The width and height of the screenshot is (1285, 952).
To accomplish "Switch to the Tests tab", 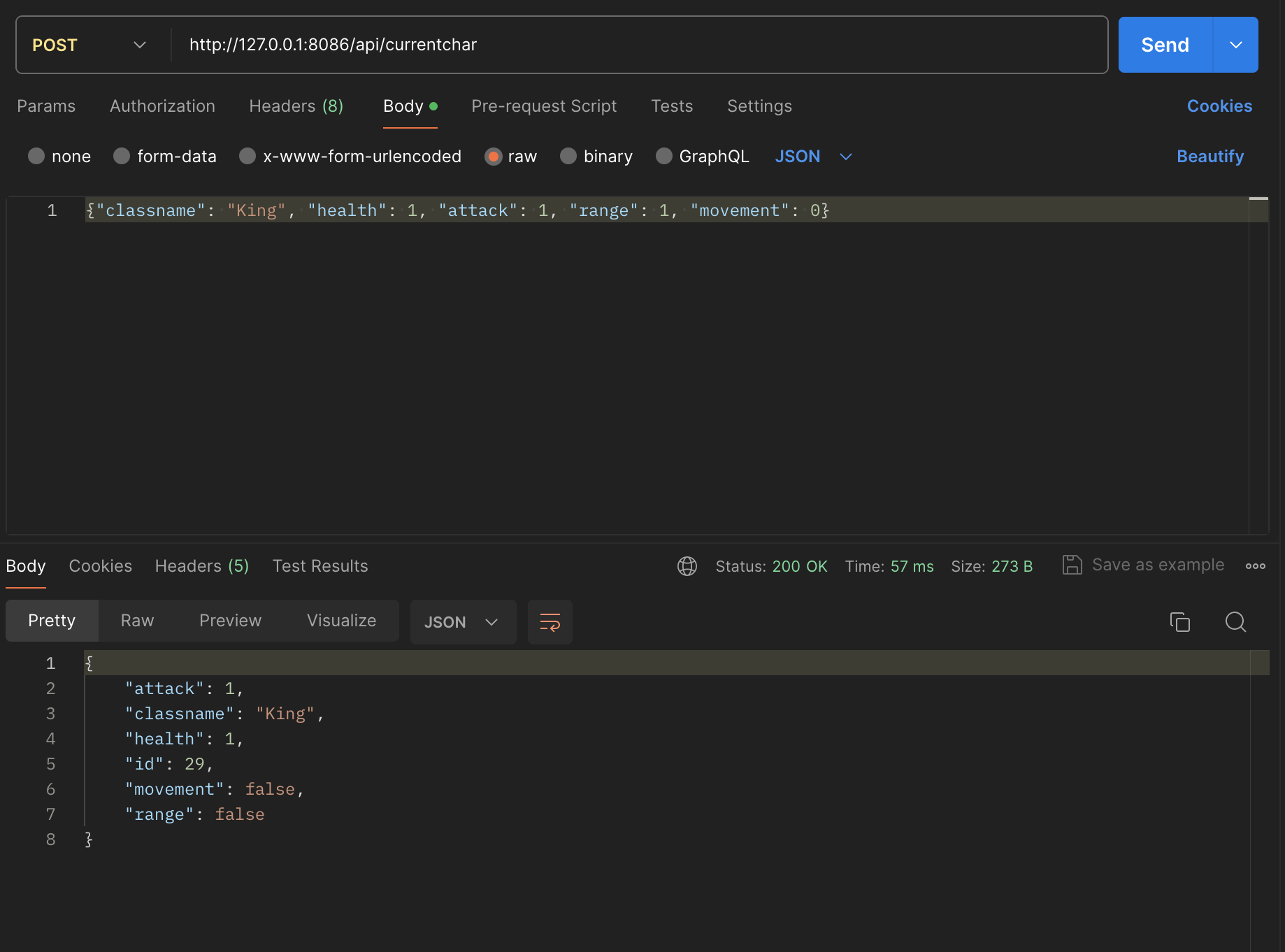I will 672,106.
